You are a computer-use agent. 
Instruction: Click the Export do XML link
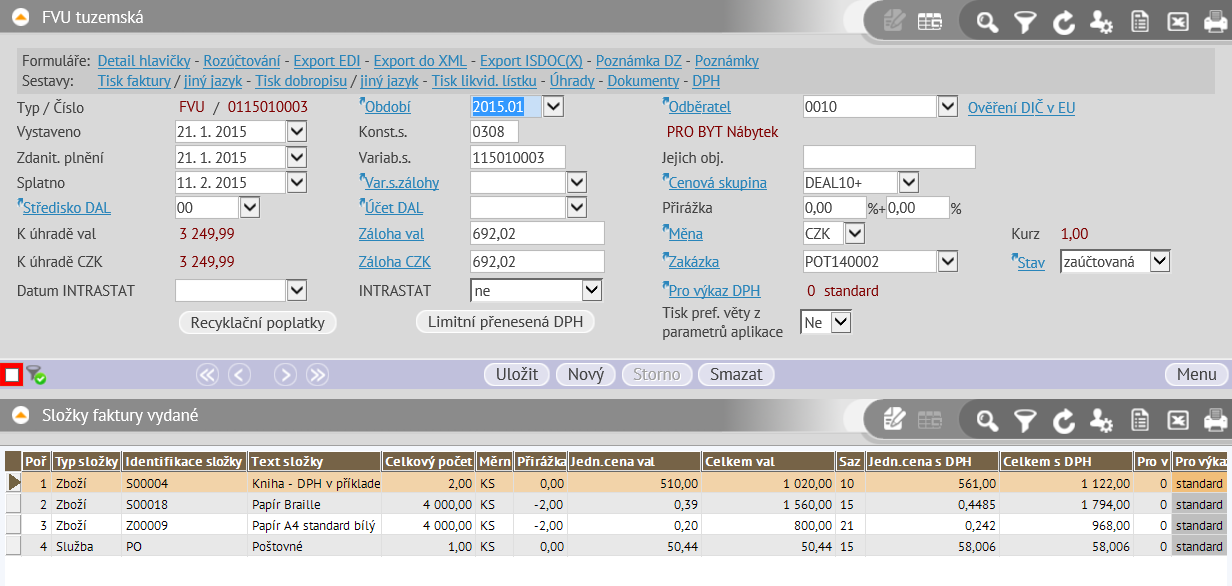tap(420, 61)
